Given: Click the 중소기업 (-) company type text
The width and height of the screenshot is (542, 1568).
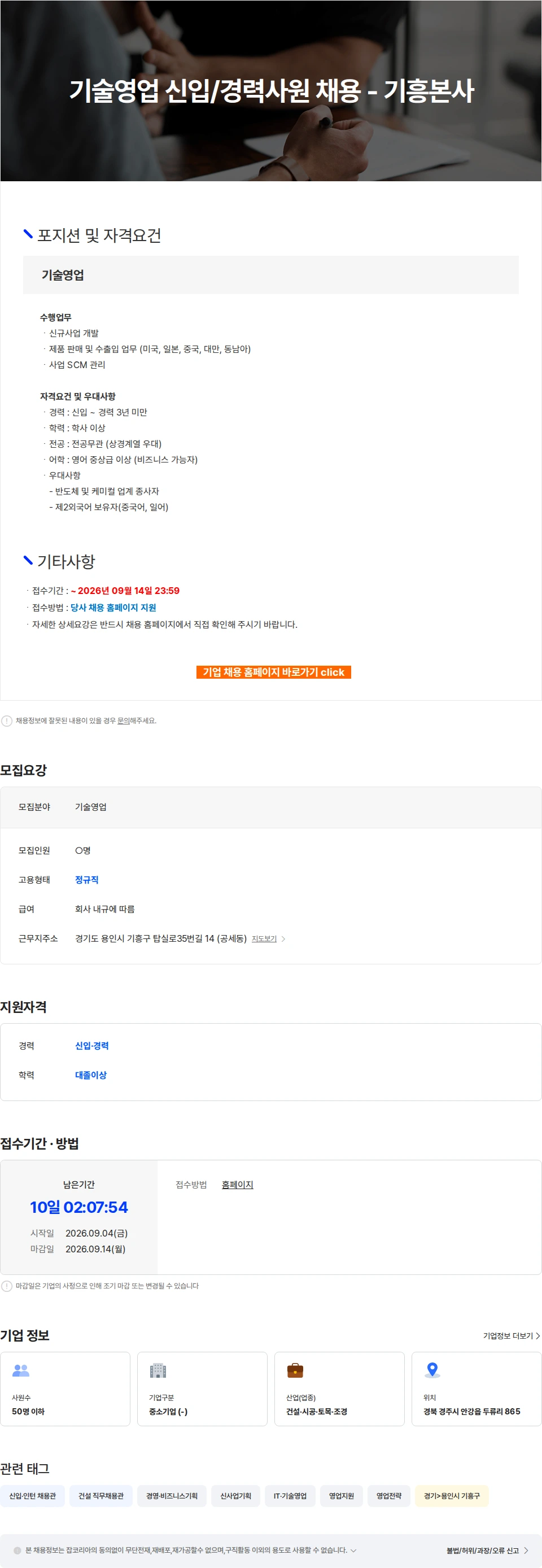Looking at the screenshot, I should pos(168,1412).
